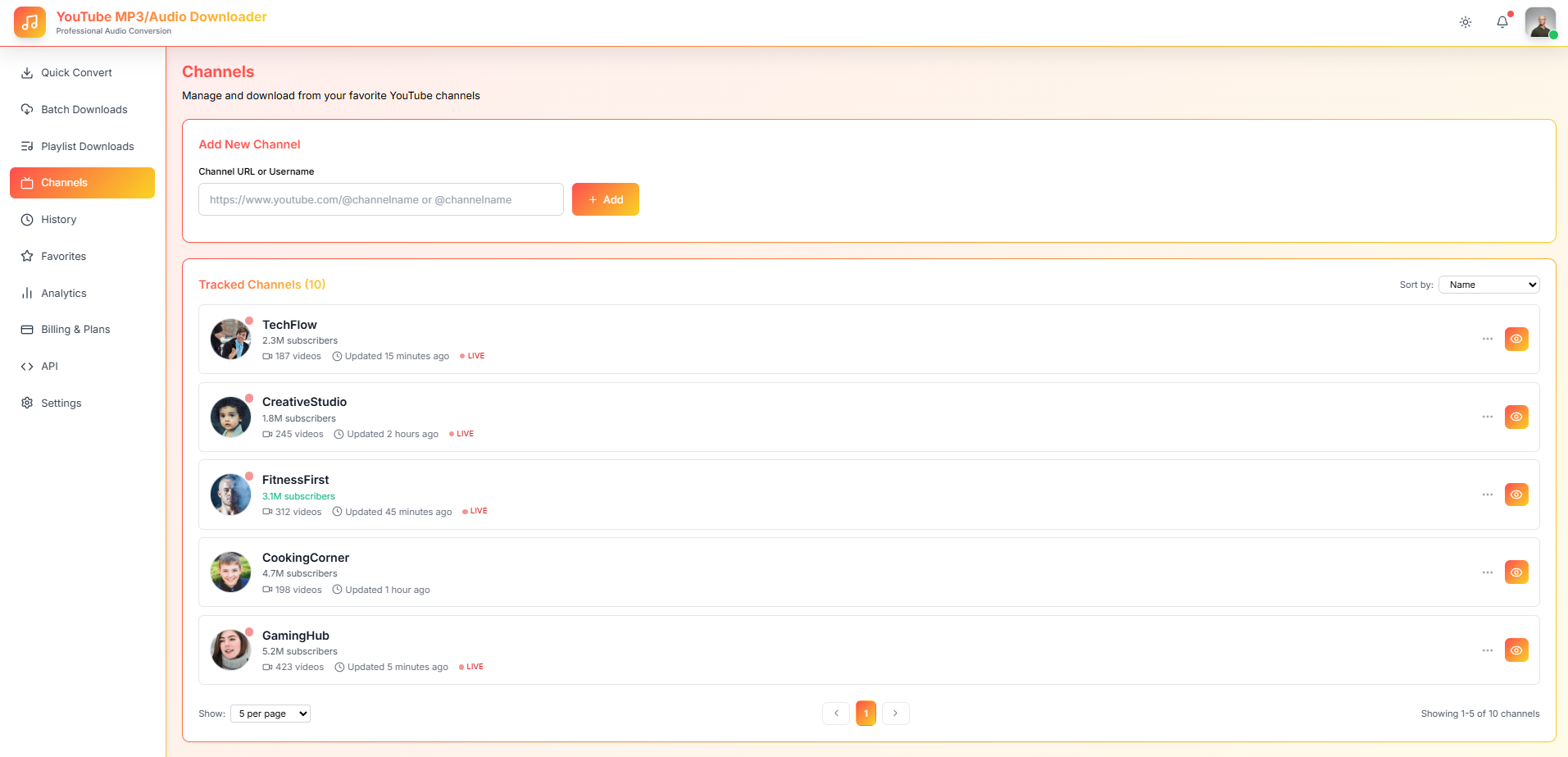This screenshot has width=1568, height=757.
Task: Toggle eye visibility for CreativeStudio channel
Action: 1516,417
